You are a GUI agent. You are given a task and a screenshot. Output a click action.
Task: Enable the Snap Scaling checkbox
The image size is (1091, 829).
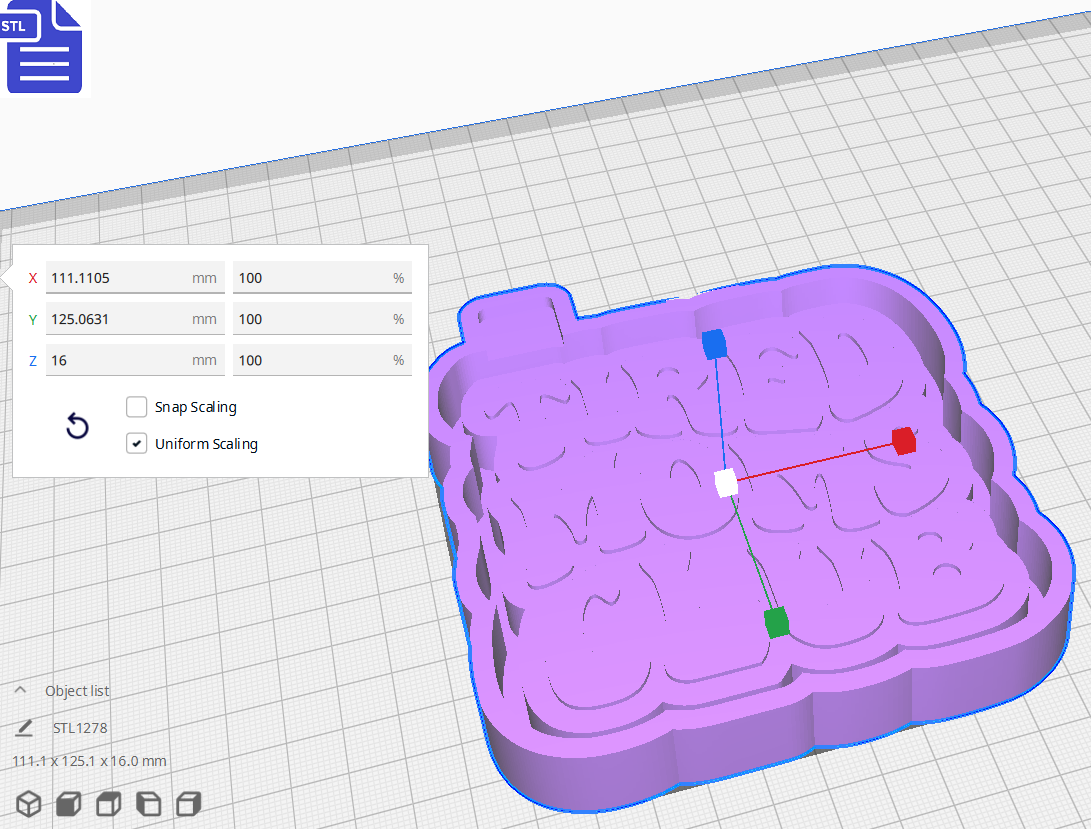(136, 407)
